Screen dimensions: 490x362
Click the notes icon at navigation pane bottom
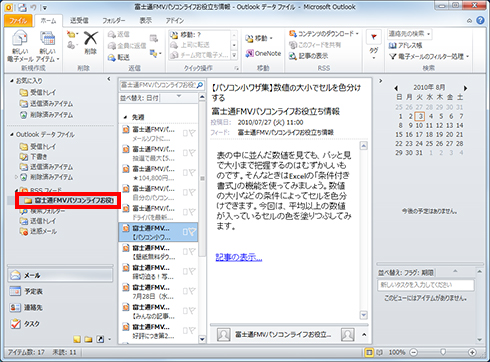[x=77, y=339]
